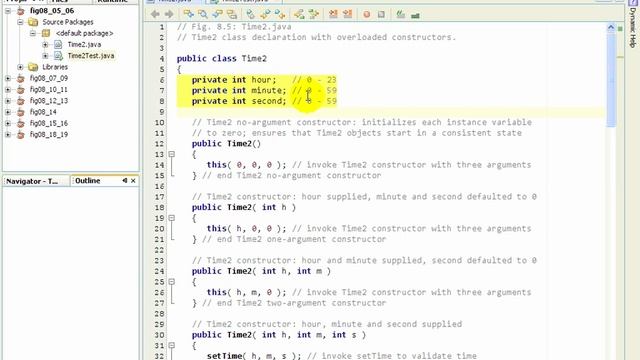Select Time2.java in the project tree
Image resolution: width=640 pixels, height=360 pixels.
pyautogui.click(x=84, y=44)
